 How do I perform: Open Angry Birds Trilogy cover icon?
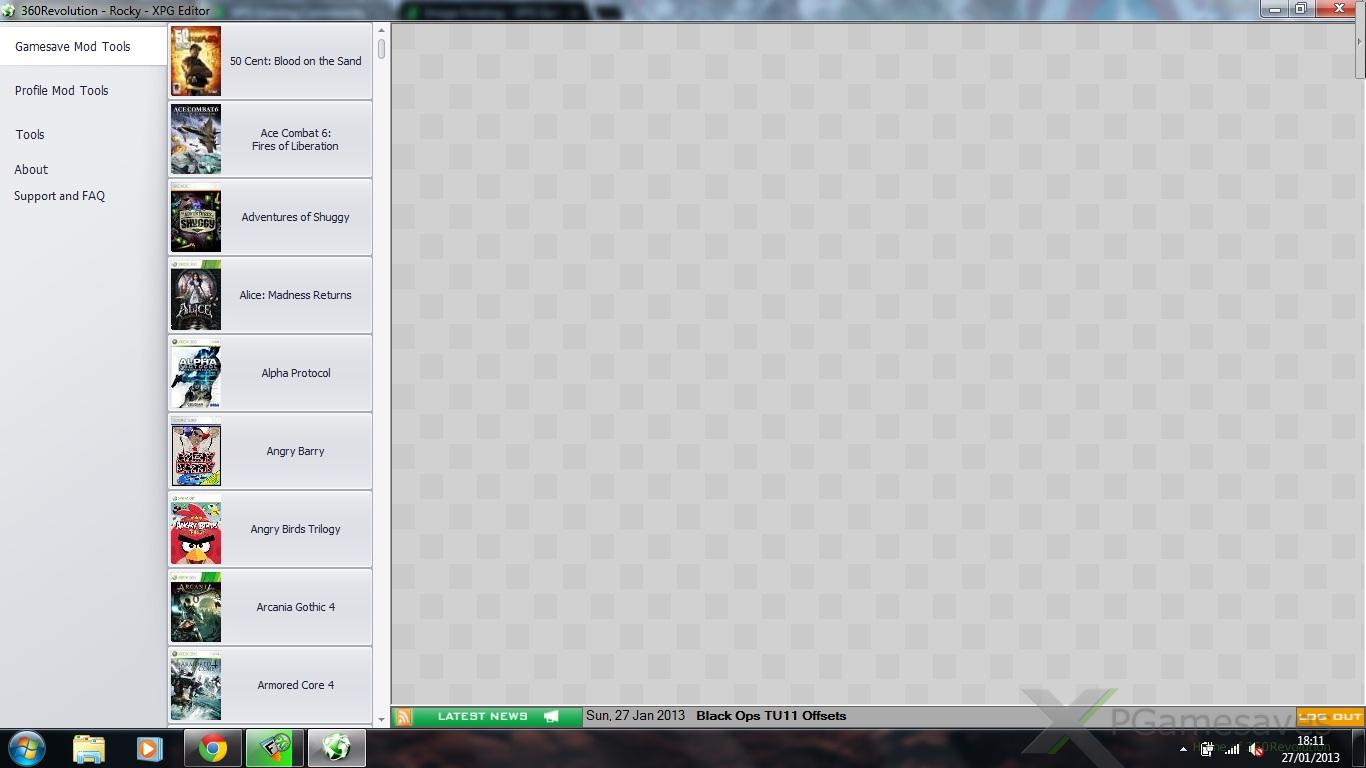click(196, 529)
